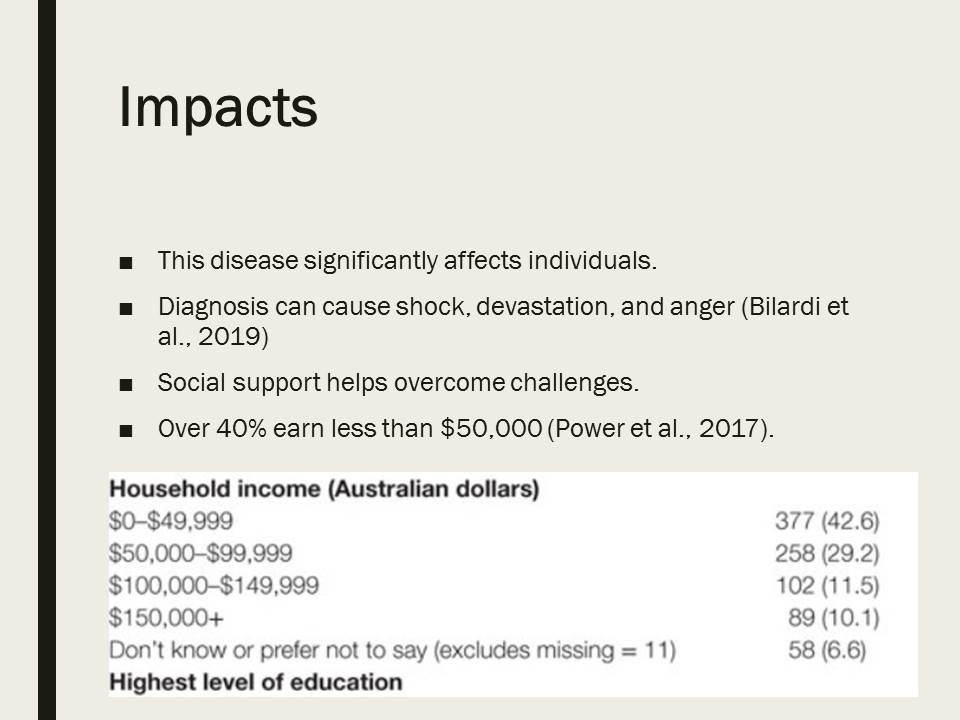Click the "(Power et al., 2017)" citation text
Viewport: 960px width, 720px height.
(661, 429)
